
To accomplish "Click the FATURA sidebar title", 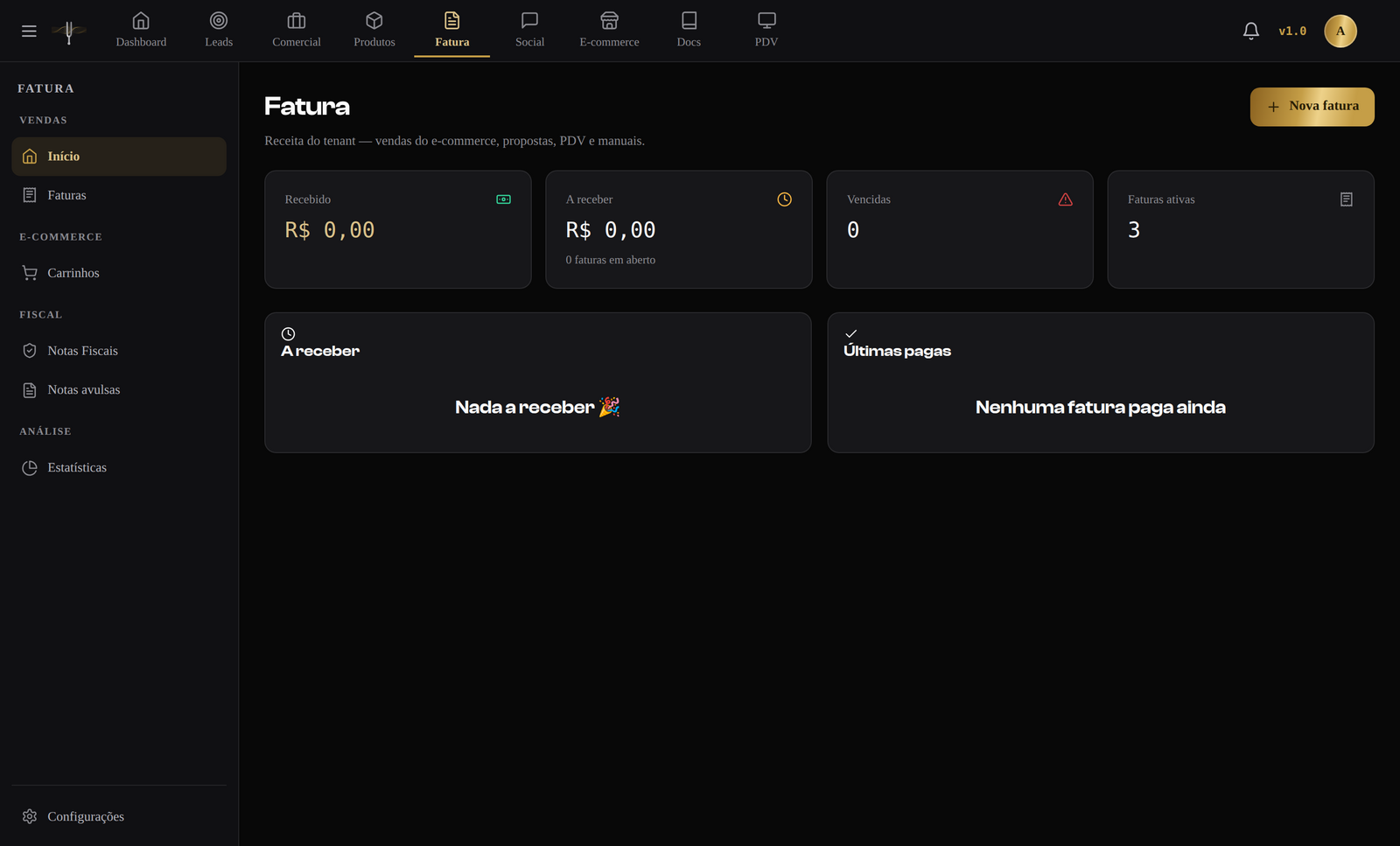I will (45, 88).
